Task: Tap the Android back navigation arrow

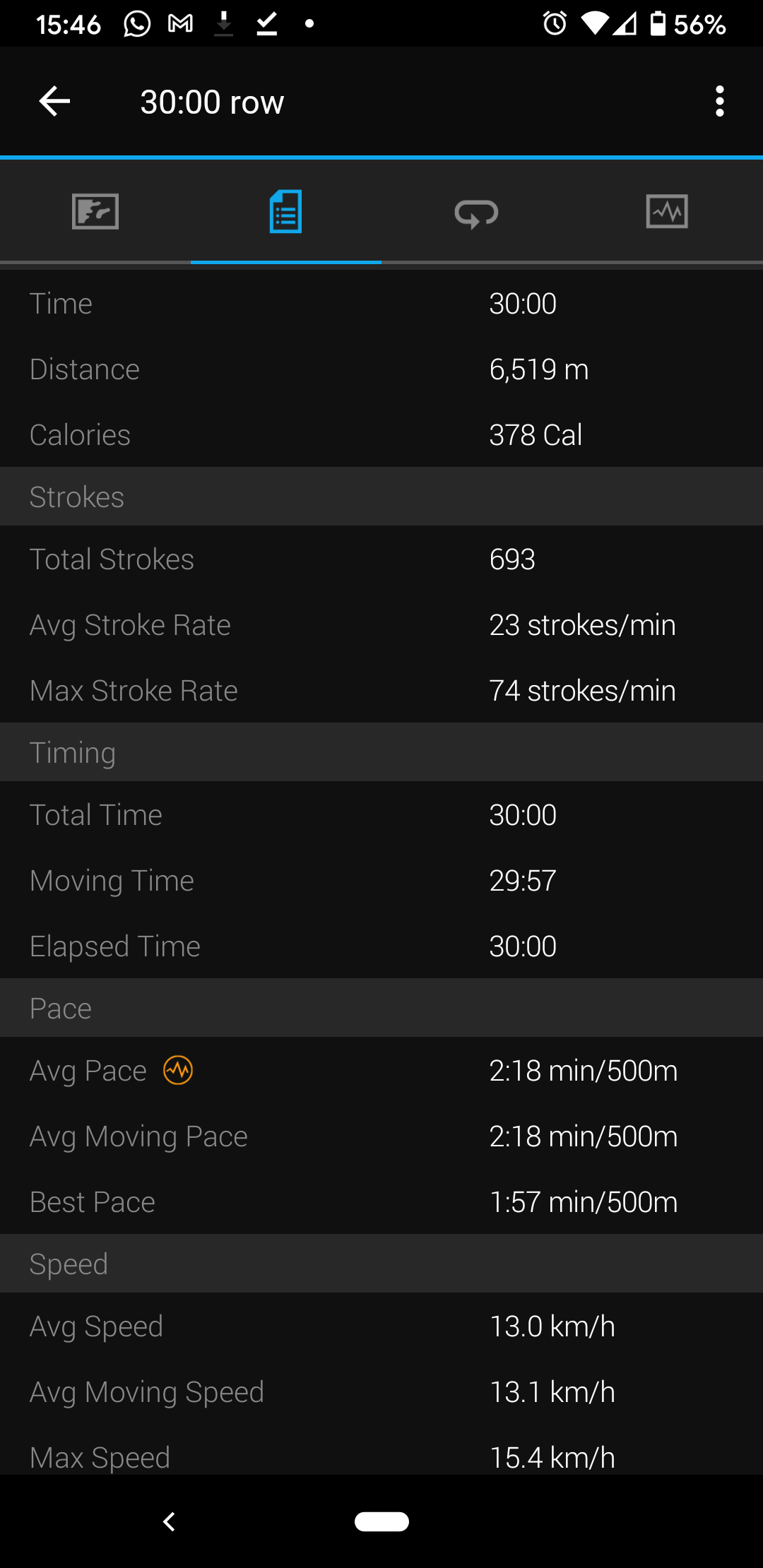Action: (169, 1521)
